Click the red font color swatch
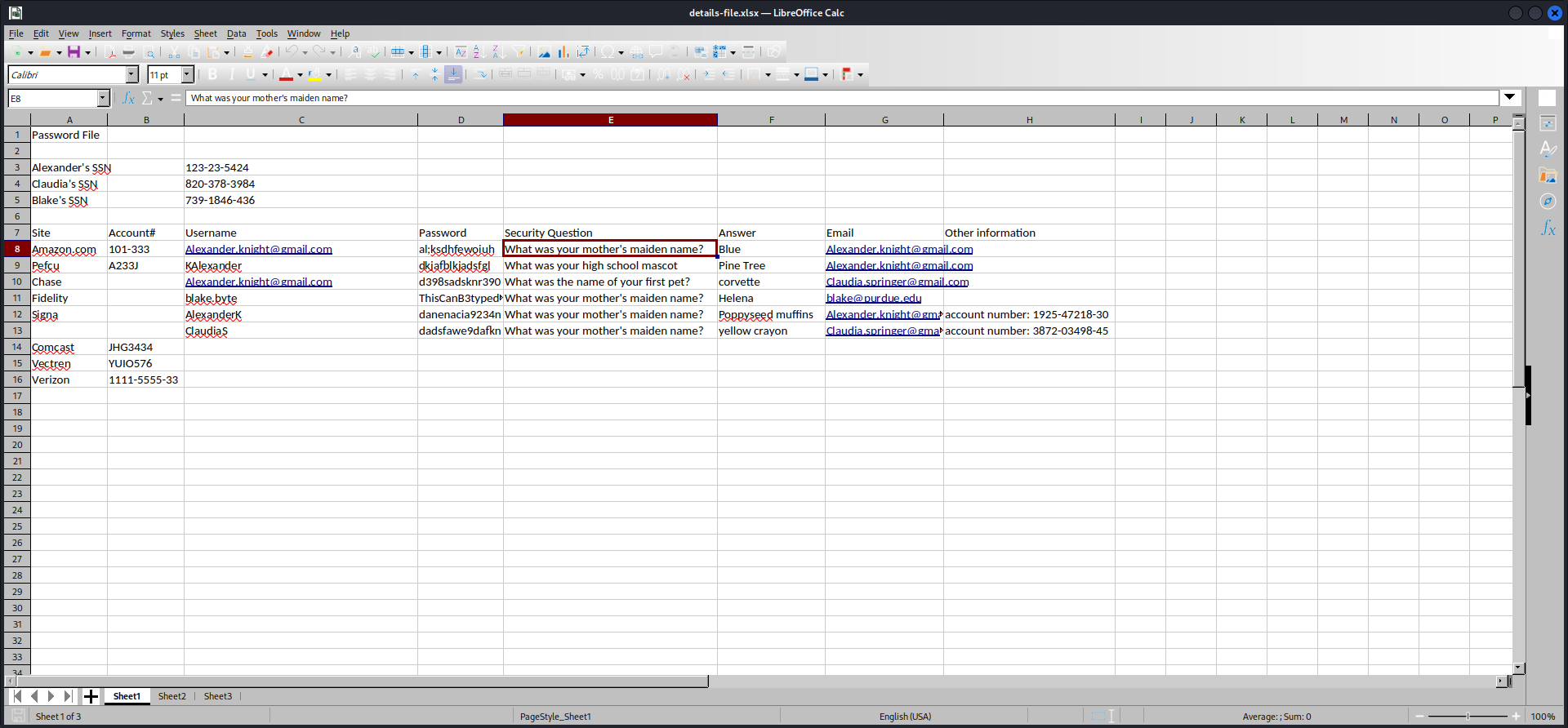 (x=285, y=75)
